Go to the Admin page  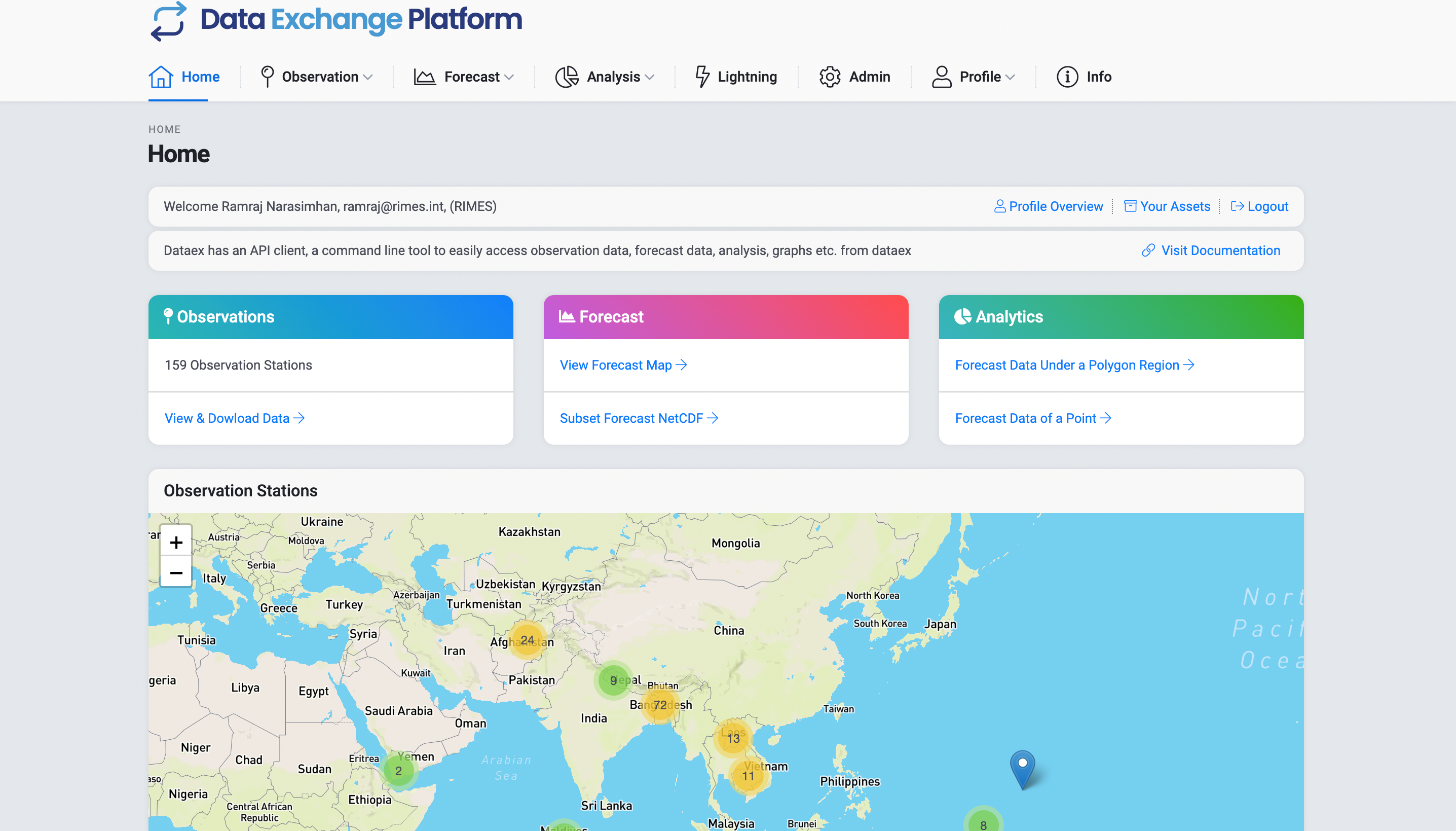[x=854, y=77]
